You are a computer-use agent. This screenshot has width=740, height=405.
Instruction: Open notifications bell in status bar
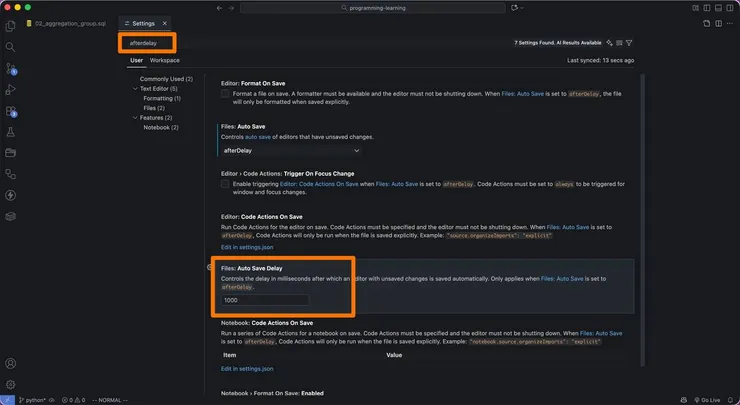(730, 400)
